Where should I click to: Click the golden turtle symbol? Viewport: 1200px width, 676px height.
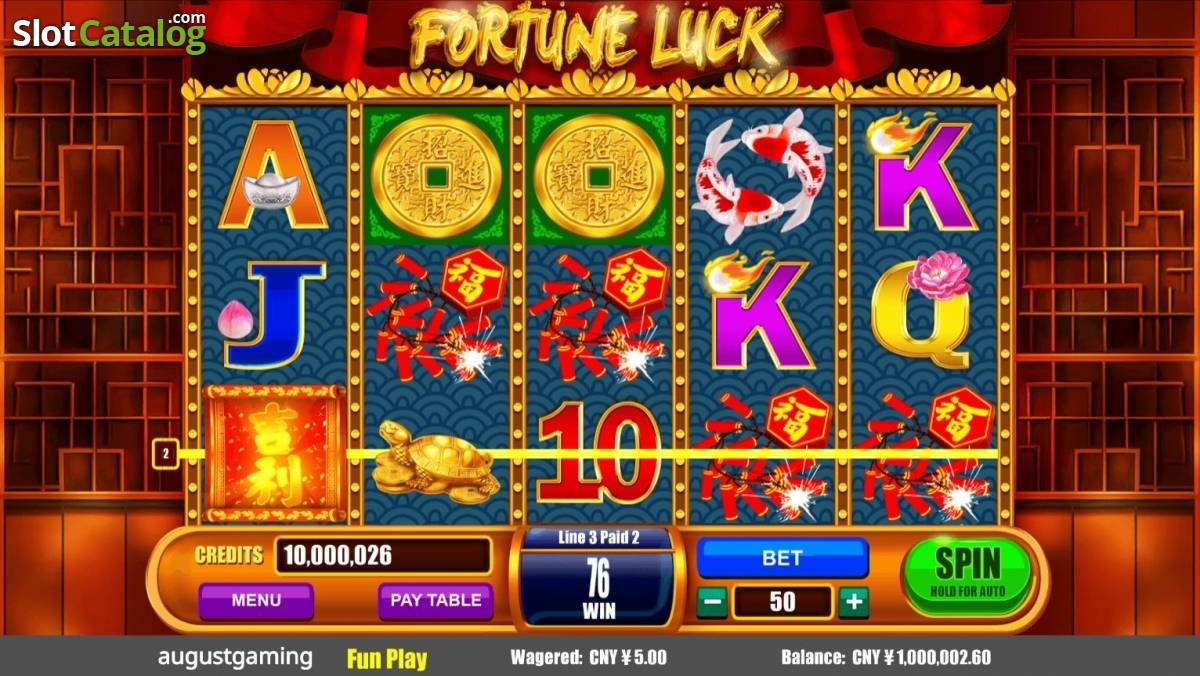pyautogui.click(x=435, y=462)
